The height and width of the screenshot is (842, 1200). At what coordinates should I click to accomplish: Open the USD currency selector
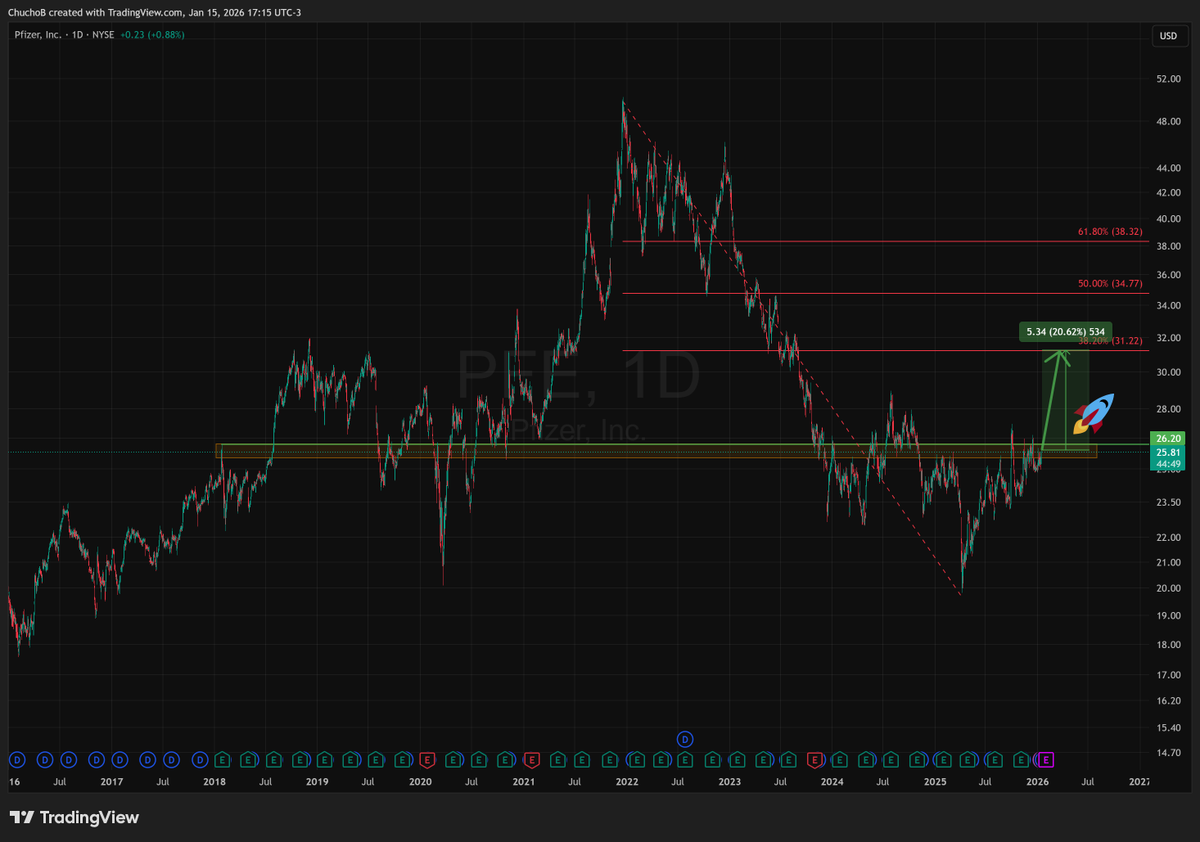tap(1168, 35)
